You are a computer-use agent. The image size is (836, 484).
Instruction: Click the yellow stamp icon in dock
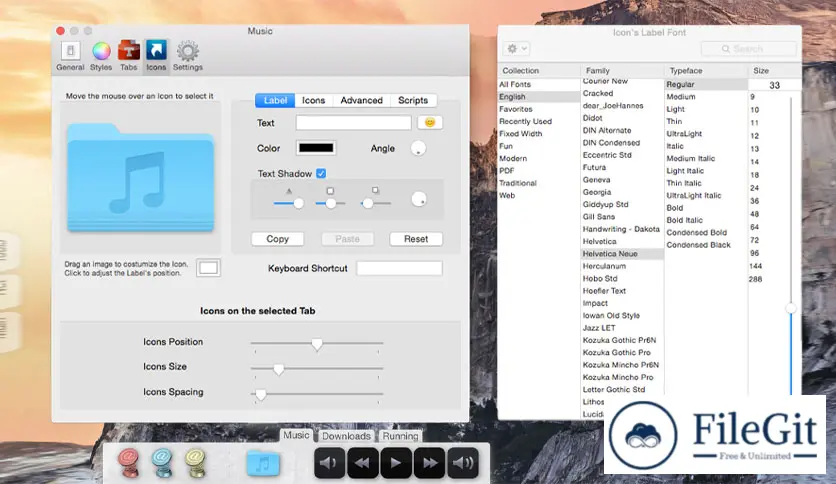(x=195, y=462)
